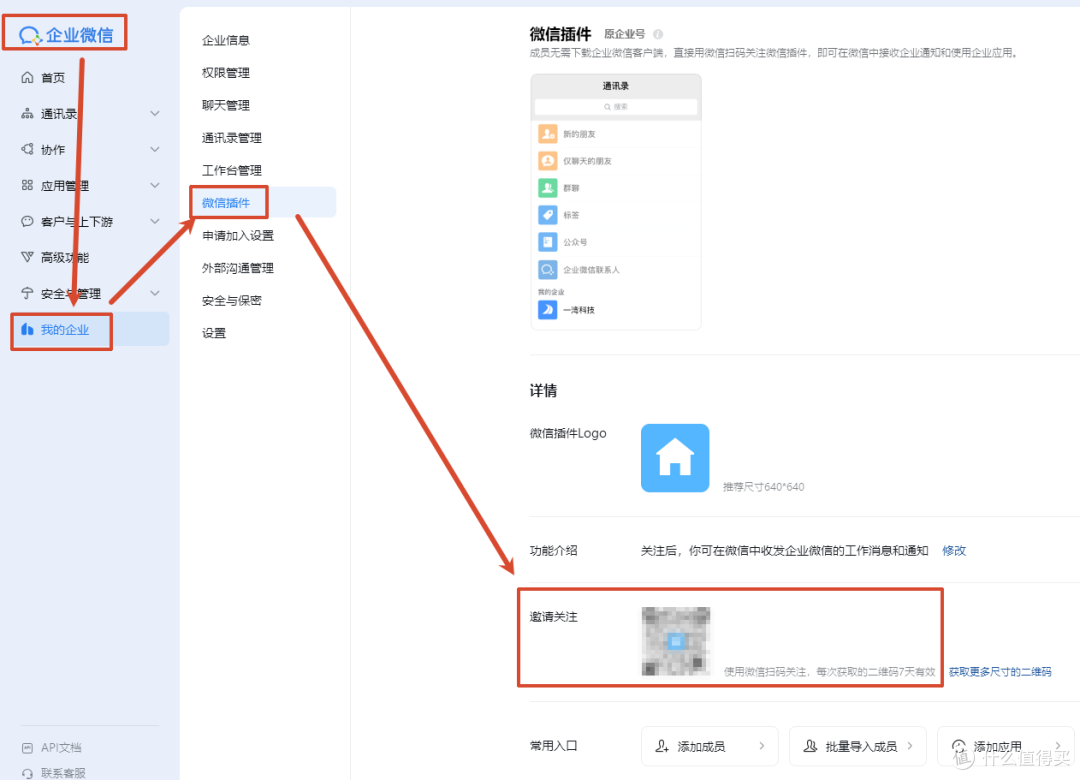Select 我的企业 in the sidebar

coord(90,329)
